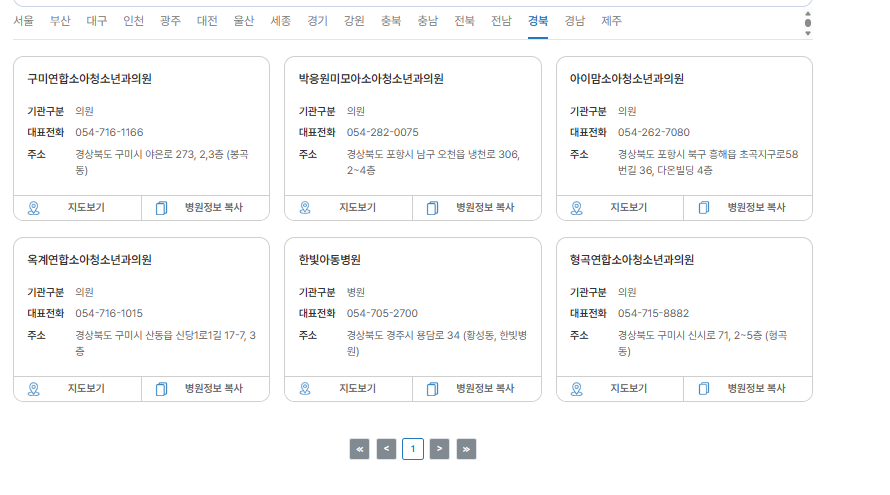Click copy icon for 아이맘소아청소년과의원
This screenshot has height=495, width=890.
coord(704,208)
